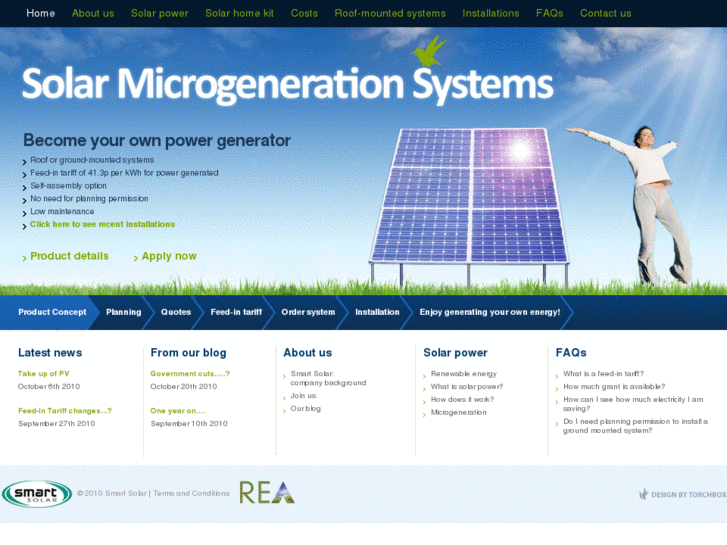This screenshot has height=545, width=727.
Task: Go to the Installations page
Action: [x=491, y=13]
